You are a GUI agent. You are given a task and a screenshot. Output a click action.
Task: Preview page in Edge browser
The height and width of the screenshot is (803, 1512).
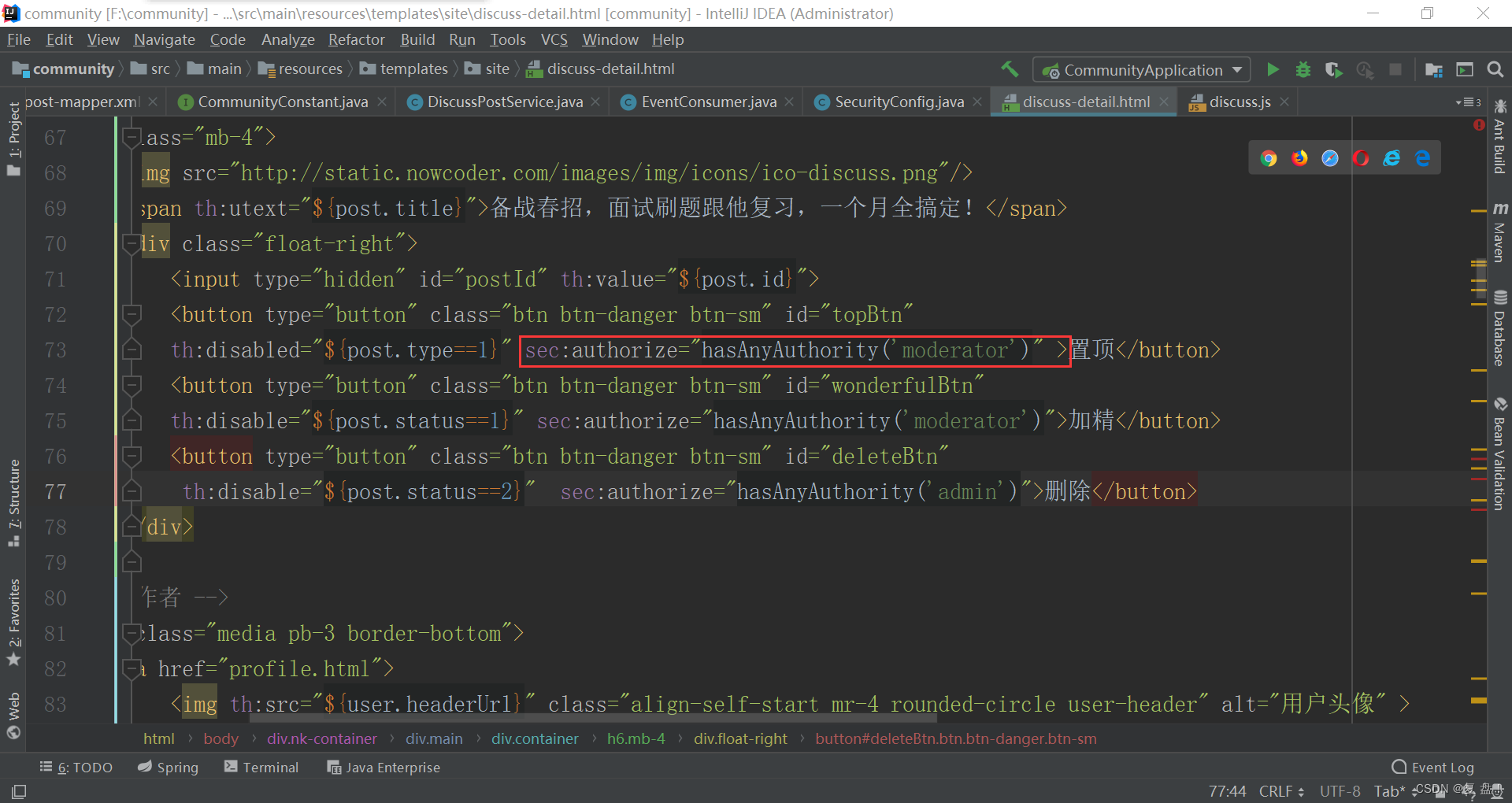(1422, 158)
